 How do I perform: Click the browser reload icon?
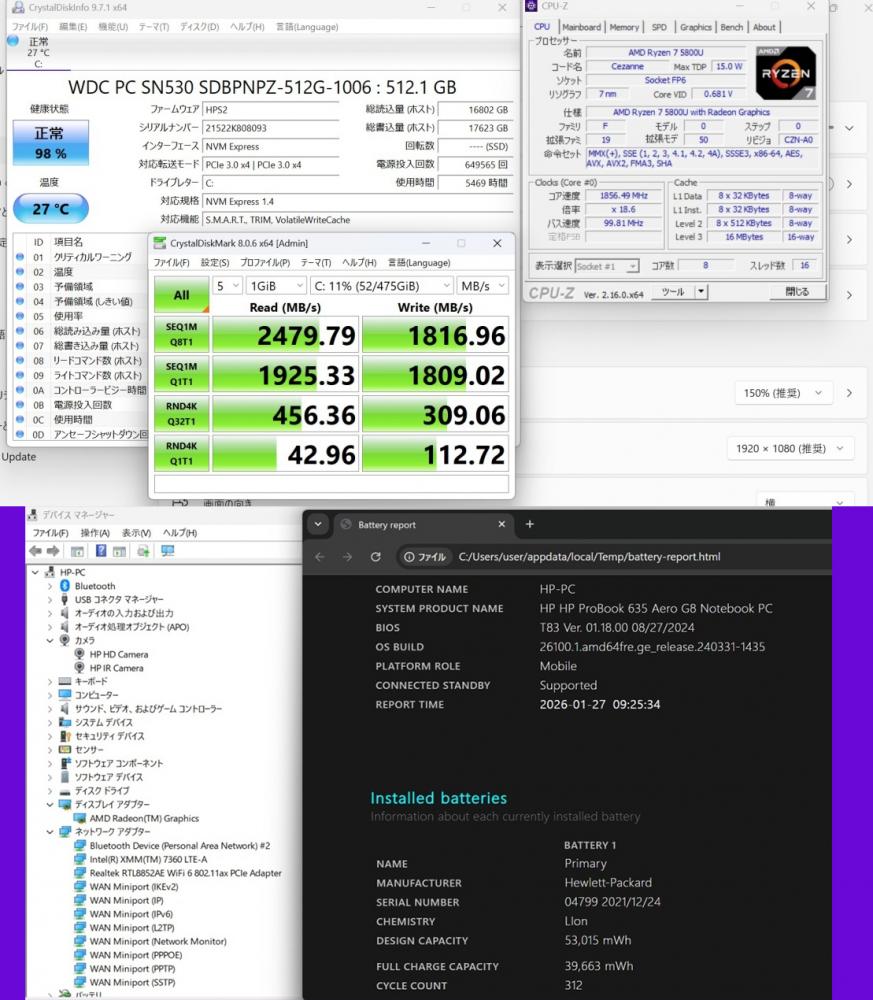coord(376,557)
